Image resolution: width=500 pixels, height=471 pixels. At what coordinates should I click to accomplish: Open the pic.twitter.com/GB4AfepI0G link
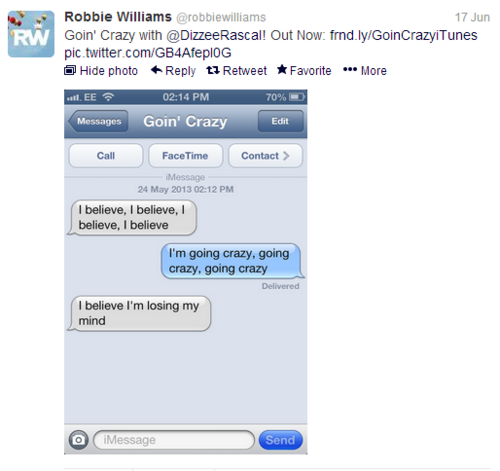point(148,53)
